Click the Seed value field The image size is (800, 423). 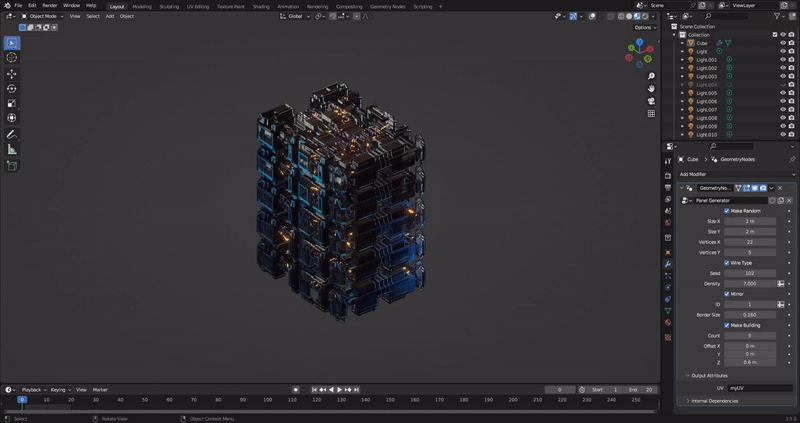[x=750, y=273]
